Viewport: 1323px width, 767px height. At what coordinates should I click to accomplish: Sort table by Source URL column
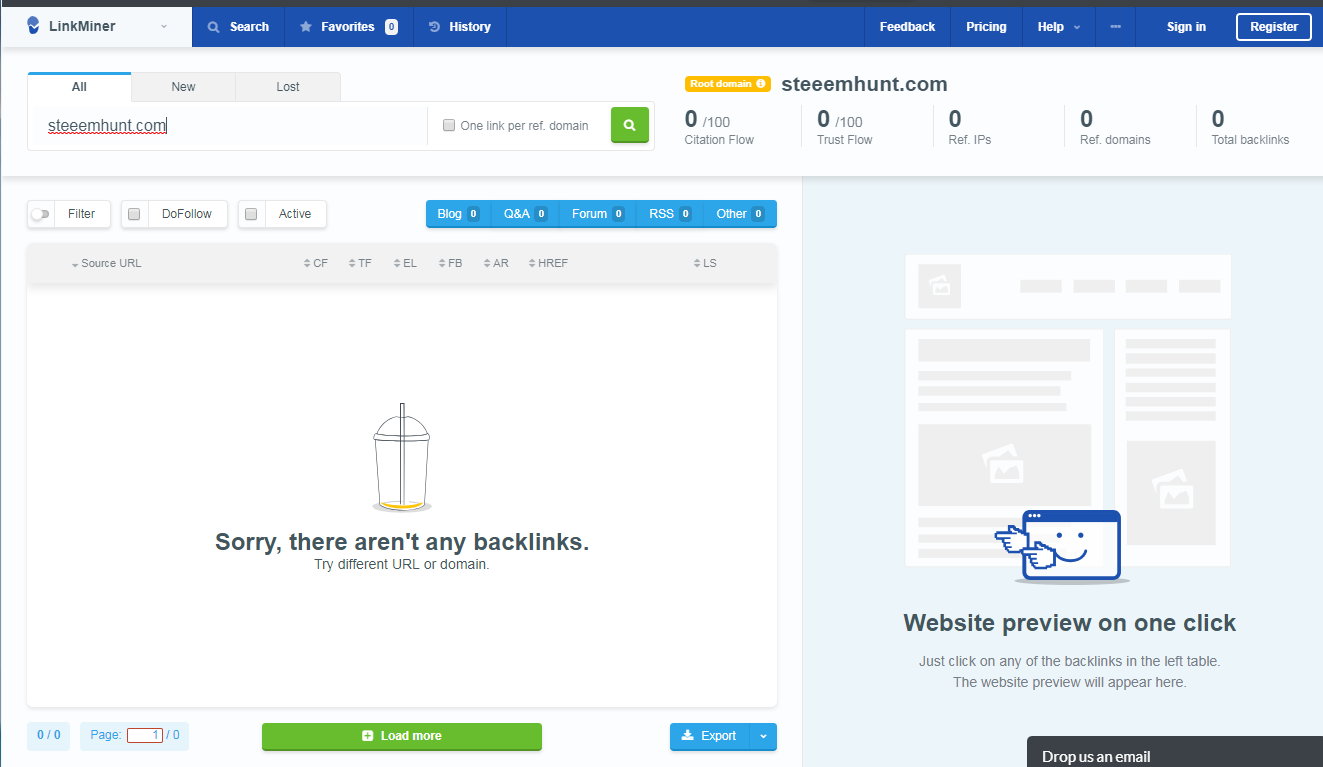tap(106, 264)
